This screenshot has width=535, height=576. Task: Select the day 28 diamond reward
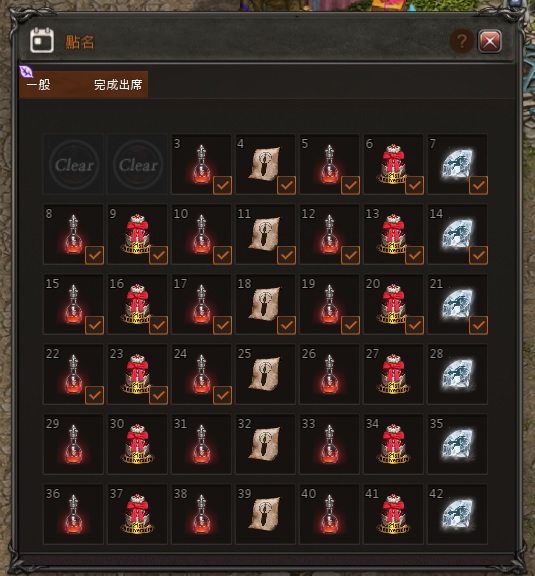click(x=457, y=374)
